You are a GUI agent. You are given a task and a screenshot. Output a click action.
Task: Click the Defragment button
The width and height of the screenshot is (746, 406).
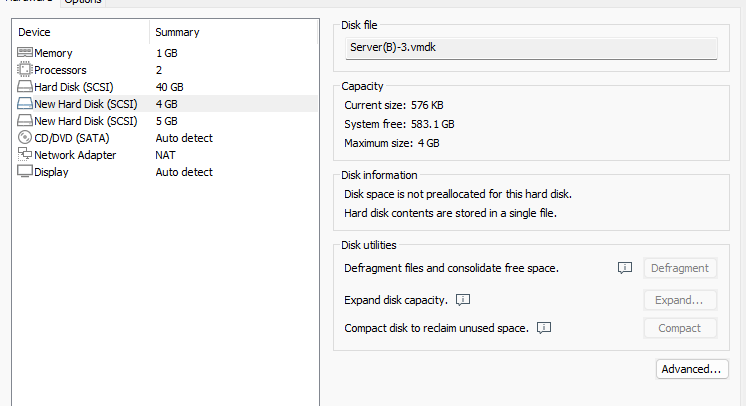tap(680, 268)
